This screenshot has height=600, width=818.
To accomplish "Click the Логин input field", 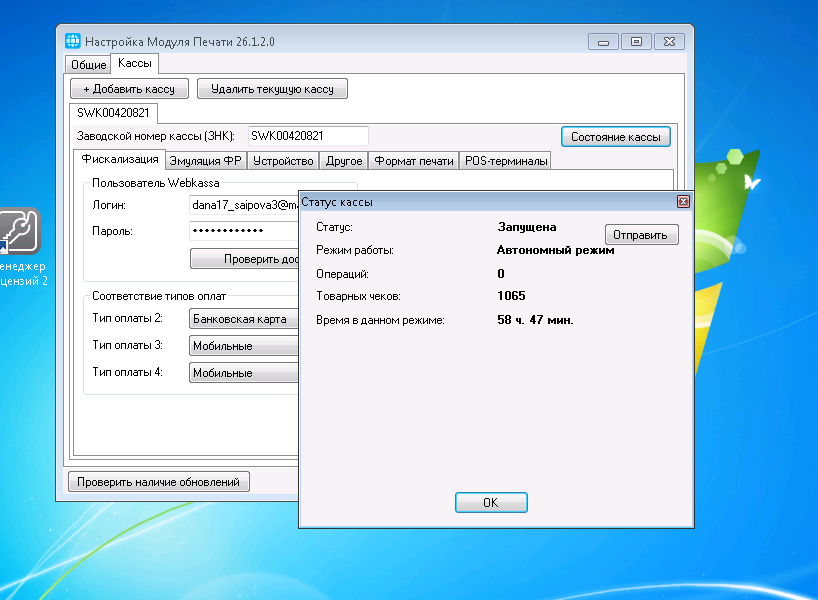I will [244, 205].
